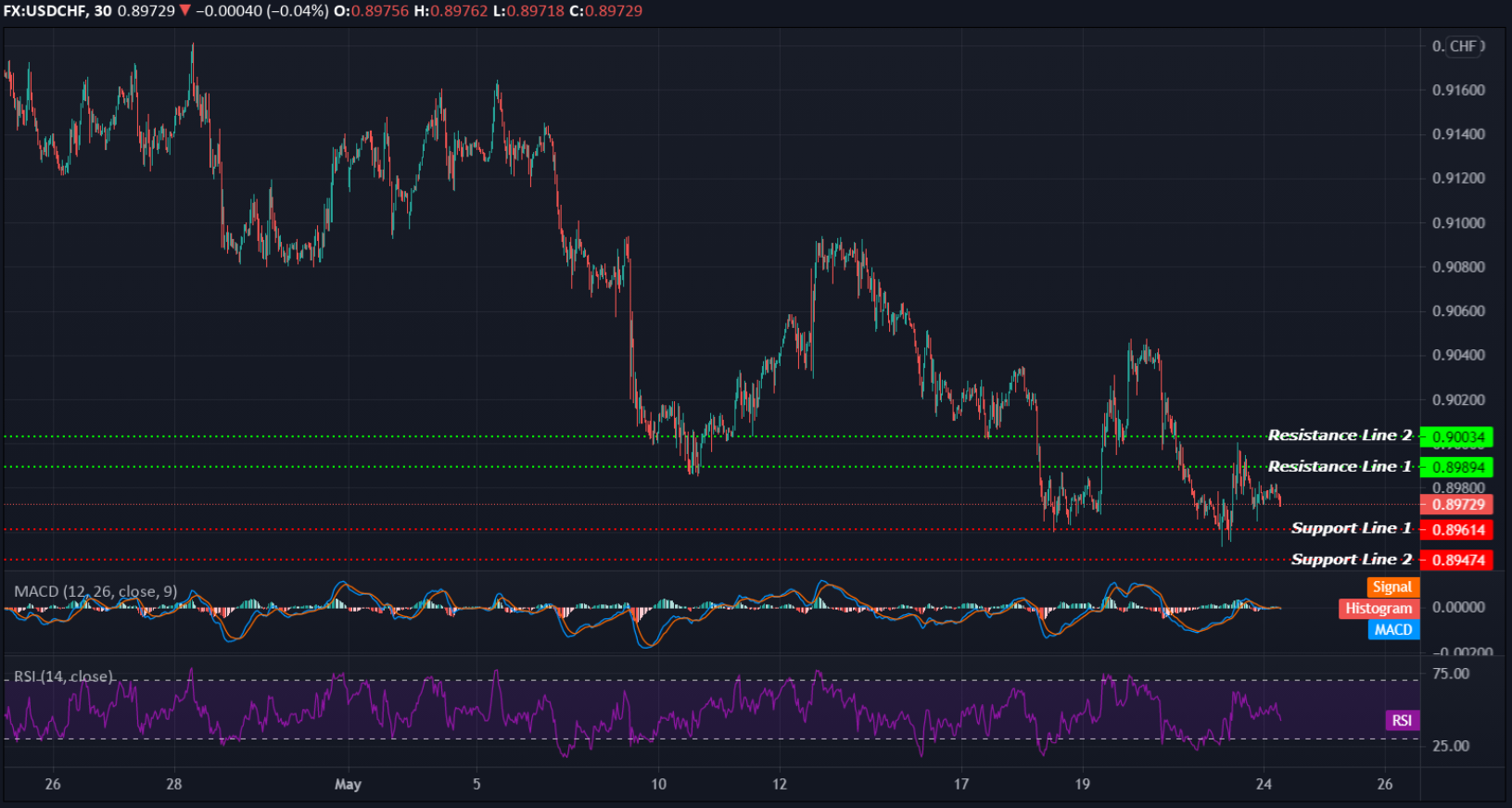Click the 0.90034 green price tag
Image resolution: width=1512 pixels, height=808 pixels.
point(1456,436)
